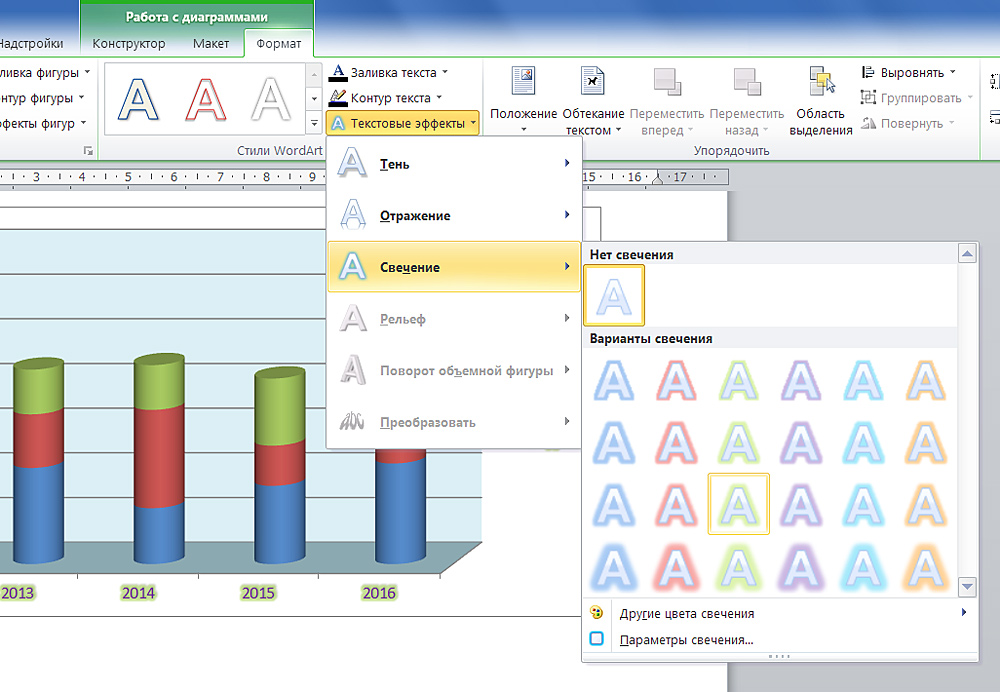Viewport: 1000px width, 692px height.
Task: Open the Текстовые эффекты dropdown
Action: pos(402,123)
